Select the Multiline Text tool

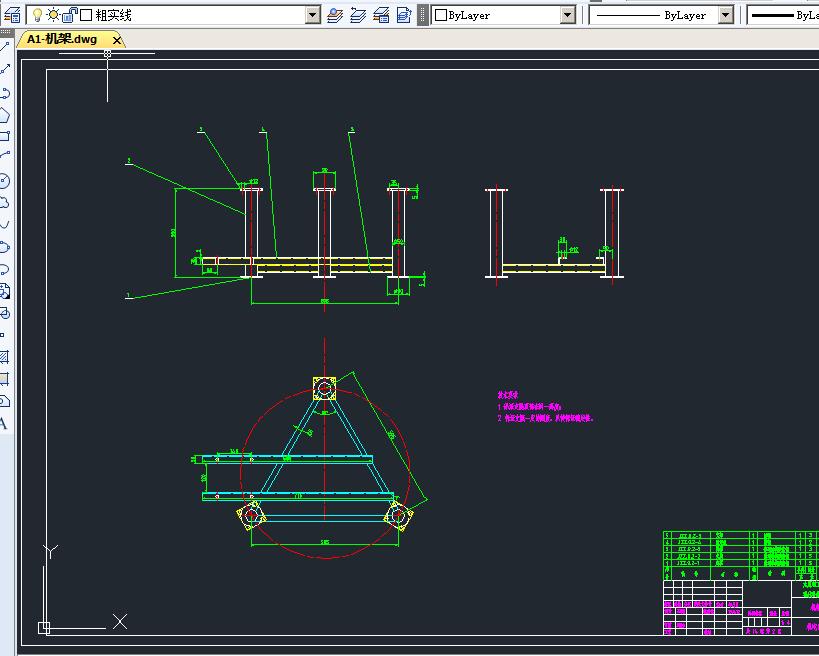[x=3, y=423]
